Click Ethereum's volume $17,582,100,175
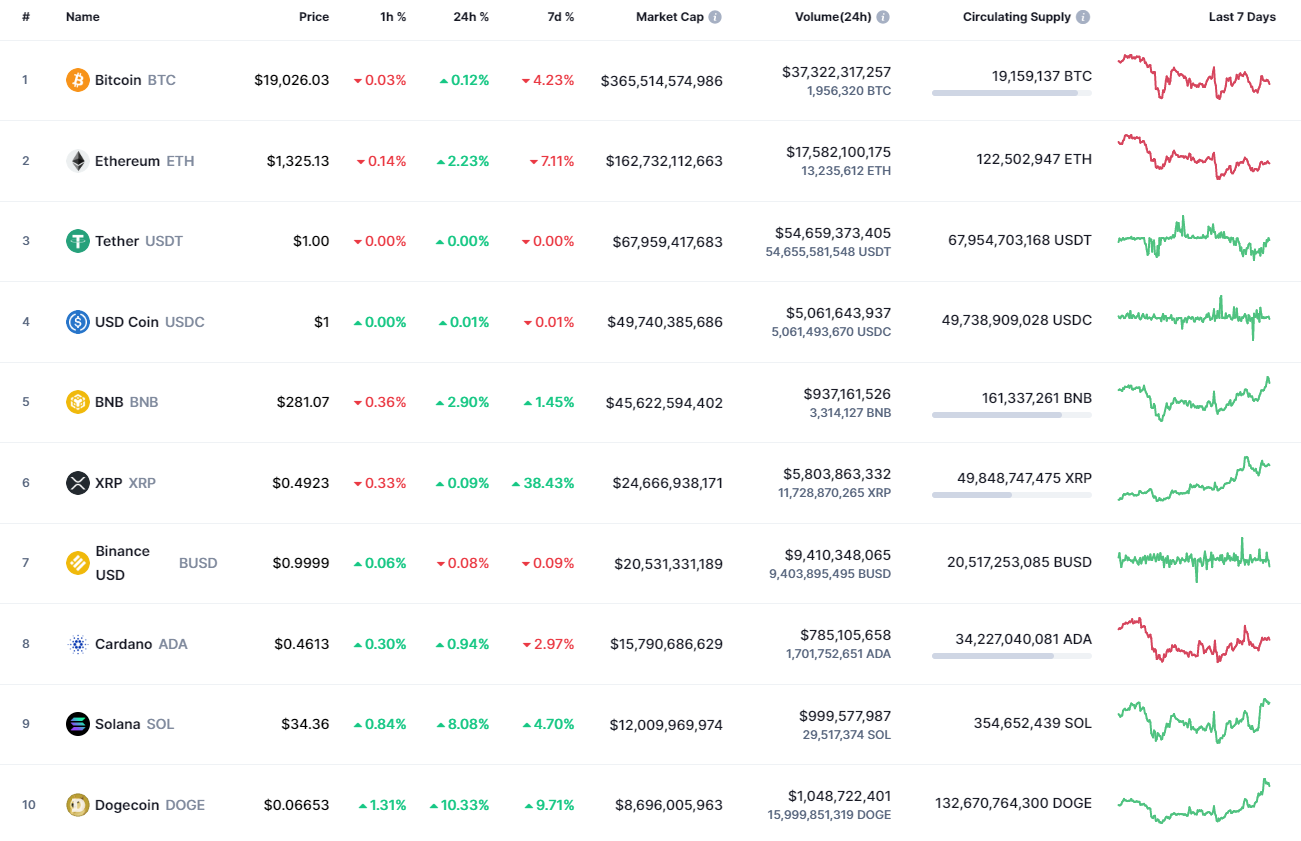This screenshot has width=1301, height=841. click(x=838, y=152)
